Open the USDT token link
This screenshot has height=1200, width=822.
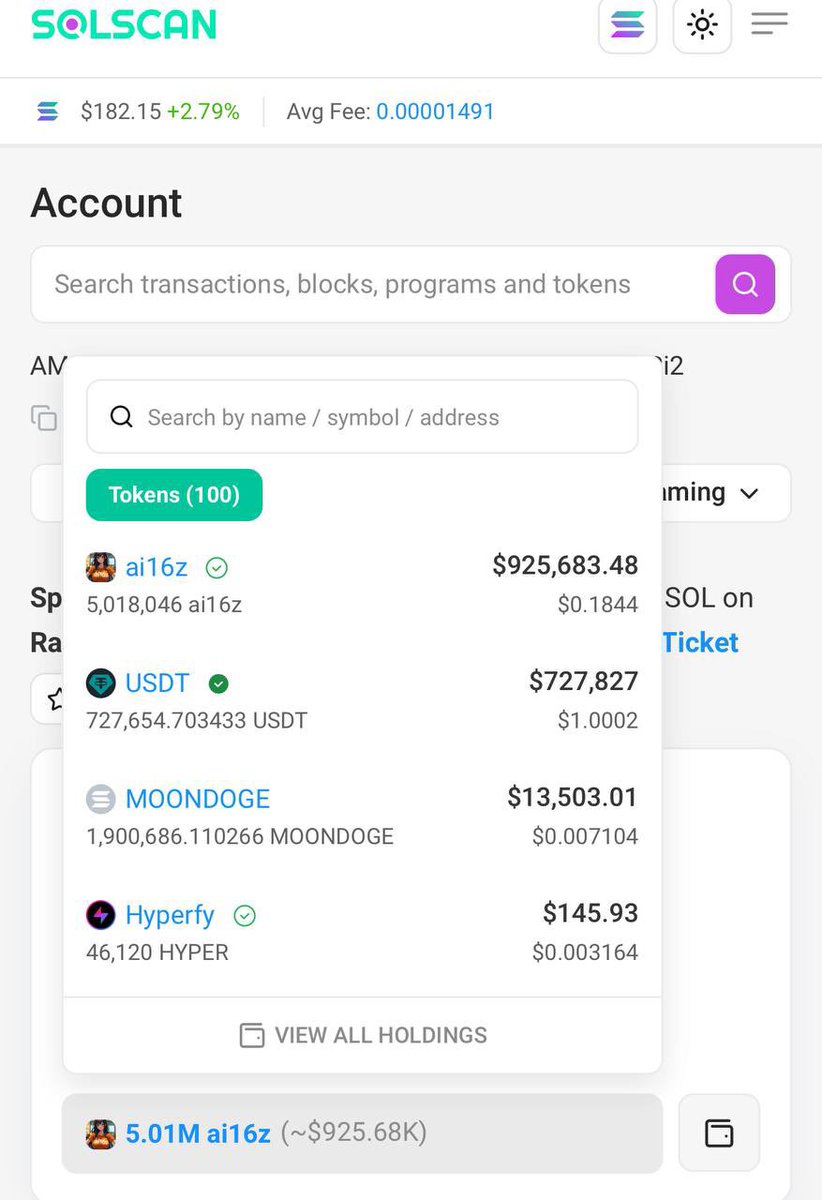click(157, 684)
